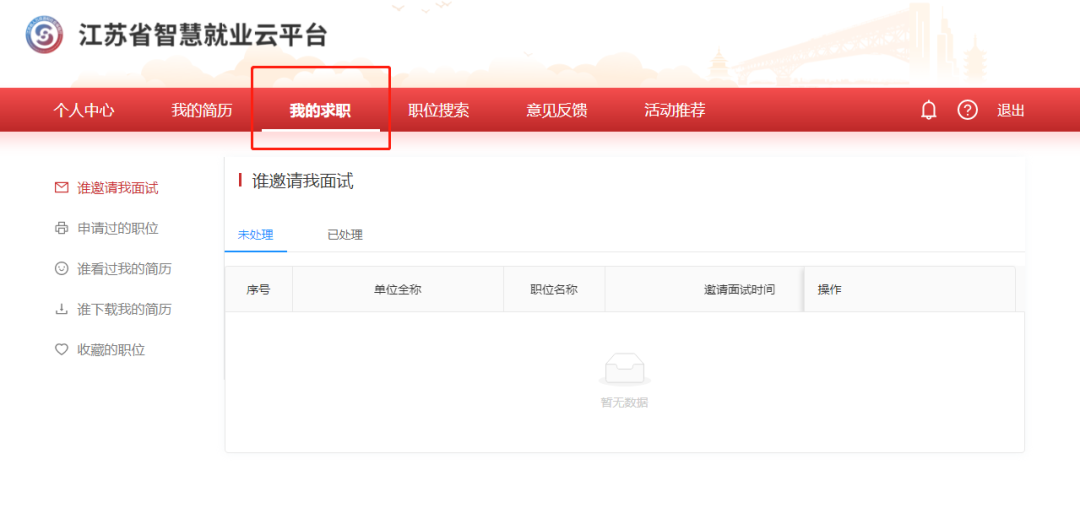Go to 个人中心 in the navigation bar
Image resolution: width=1080 pixels, height=508 pixels.
(x=84, y=110)
